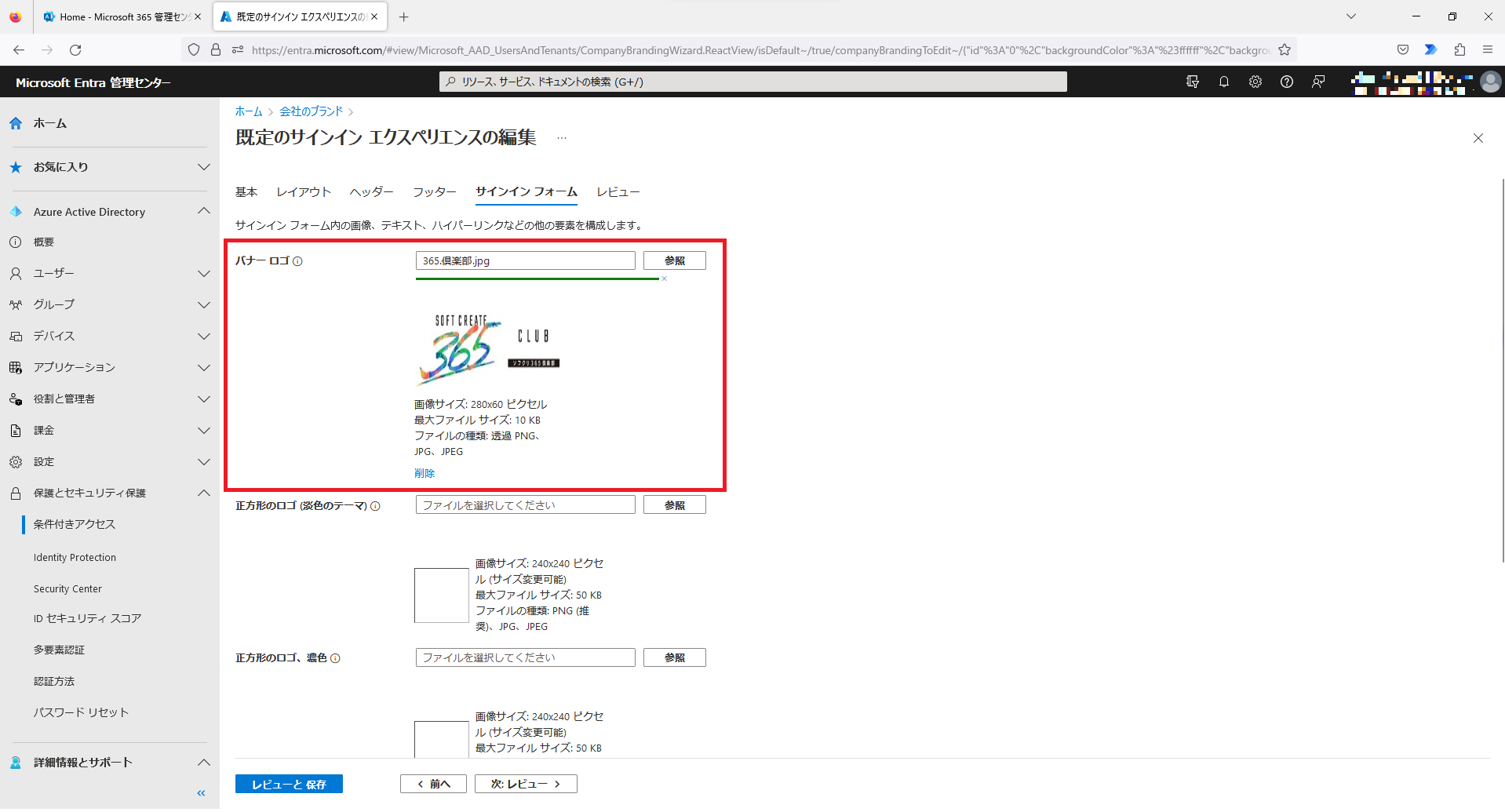Open Firefox extensions icon

coord(1459,49)
